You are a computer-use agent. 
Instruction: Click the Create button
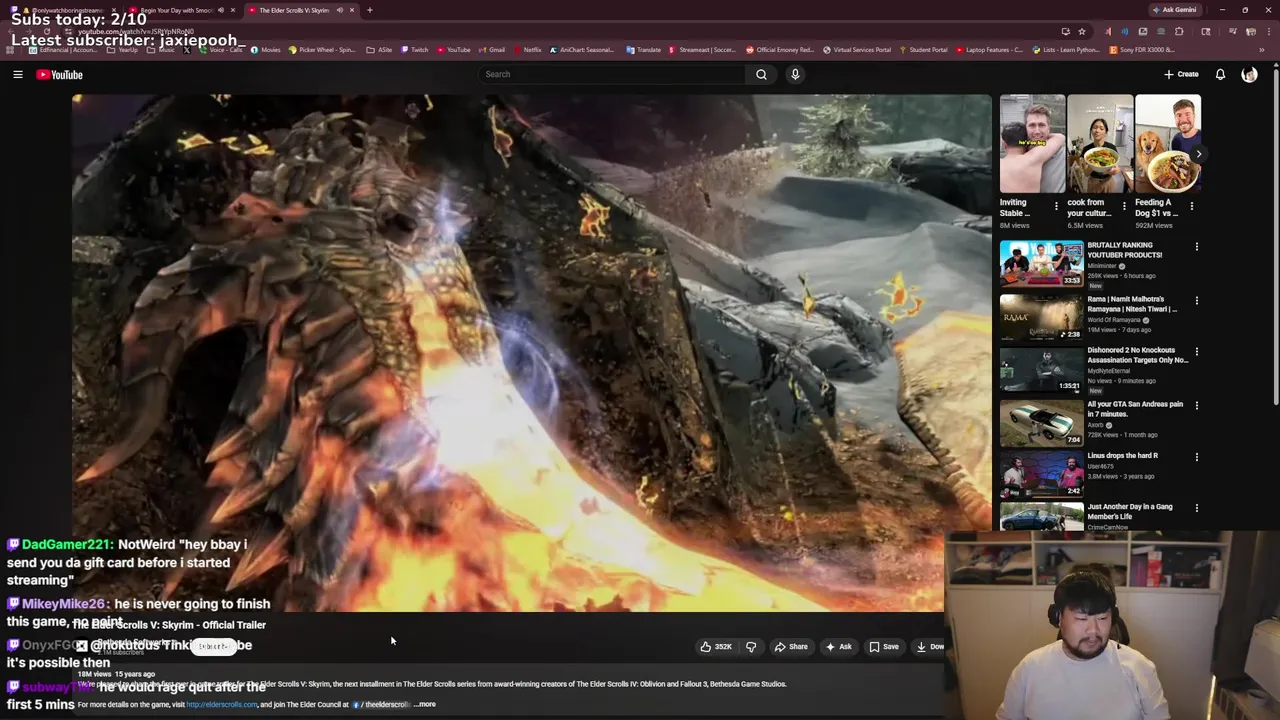click(1181, 74)
